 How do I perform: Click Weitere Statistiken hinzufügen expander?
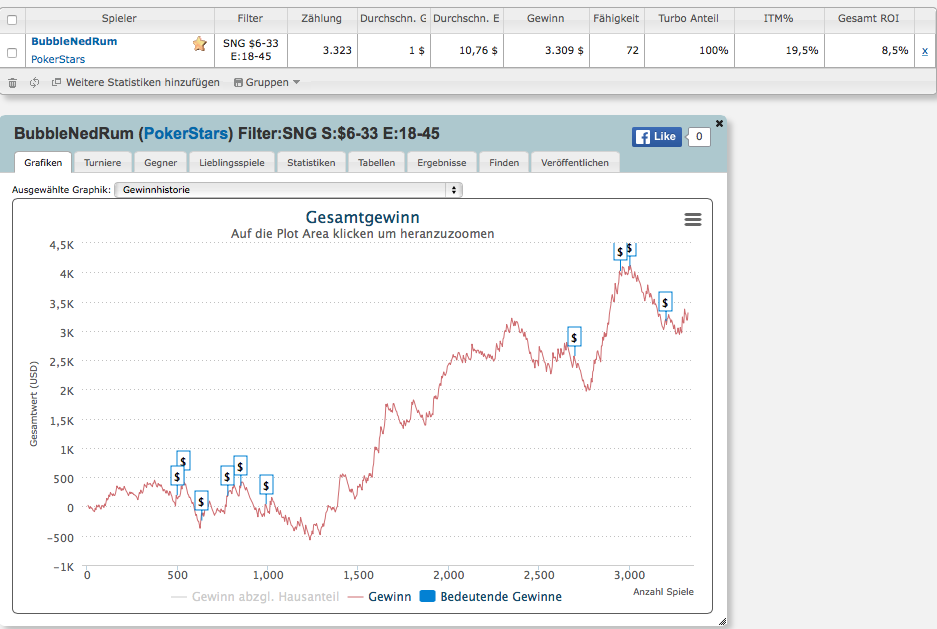coord(136,82)
